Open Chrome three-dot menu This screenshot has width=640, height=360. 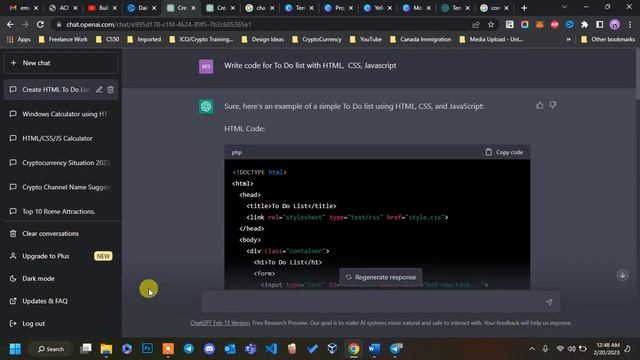[630, 24]
